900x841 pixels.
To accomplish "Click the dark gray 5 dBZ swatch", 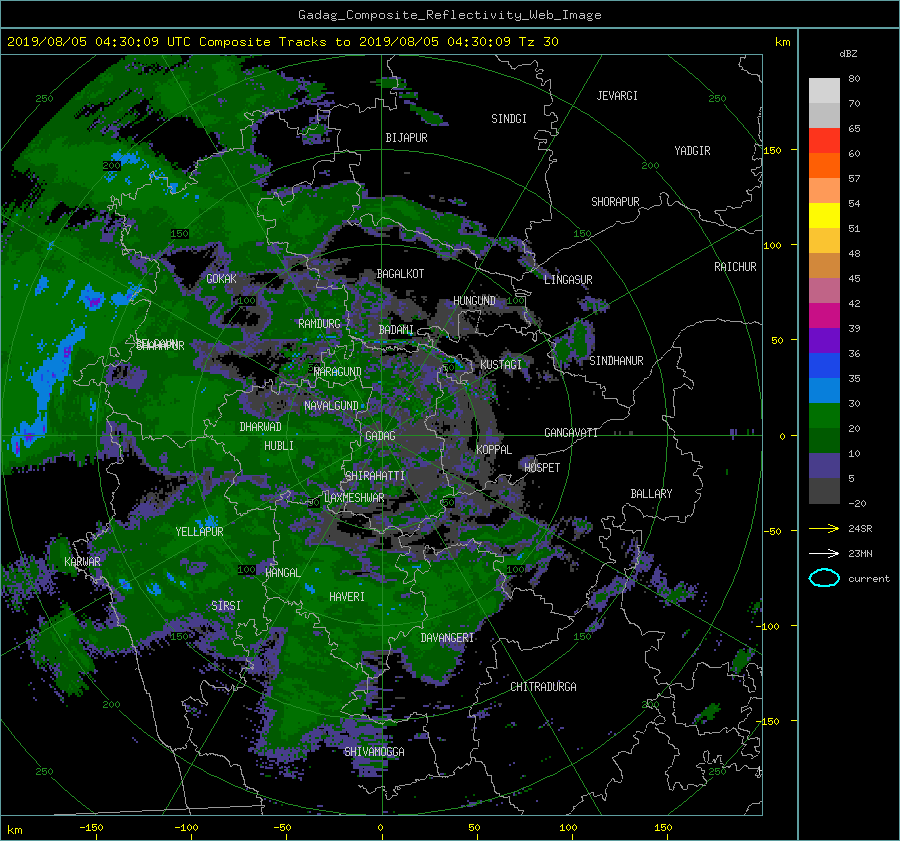I will [824, 491].
